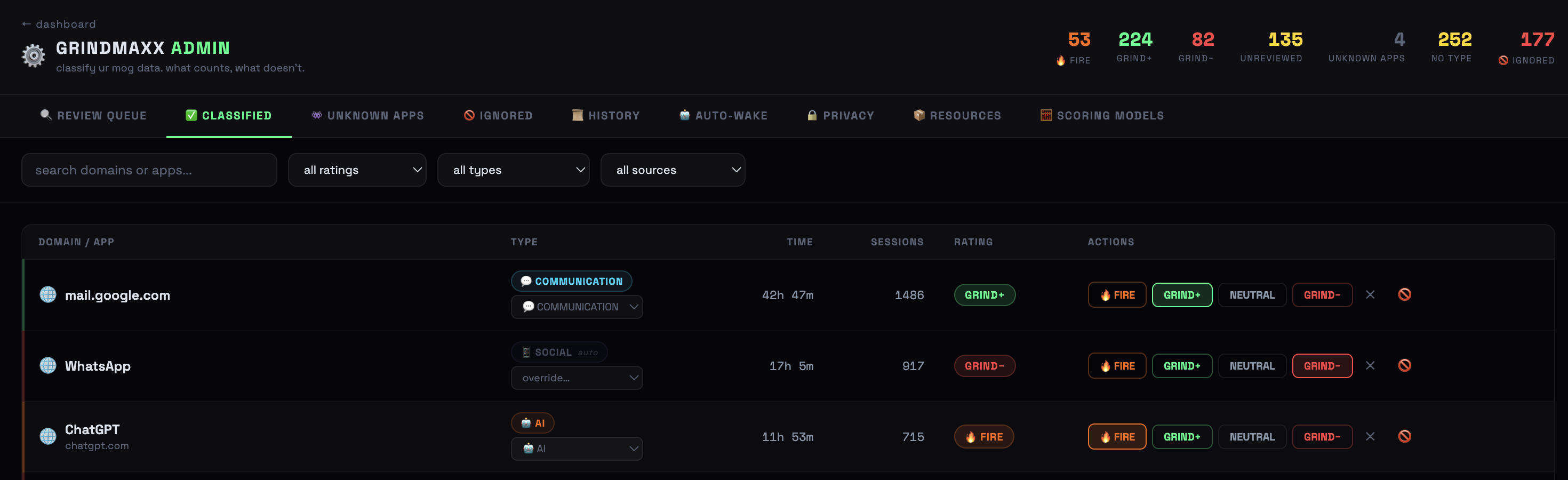
Task: Click the 252 NO TYPE stat counter
Action: pos(1452,46)
